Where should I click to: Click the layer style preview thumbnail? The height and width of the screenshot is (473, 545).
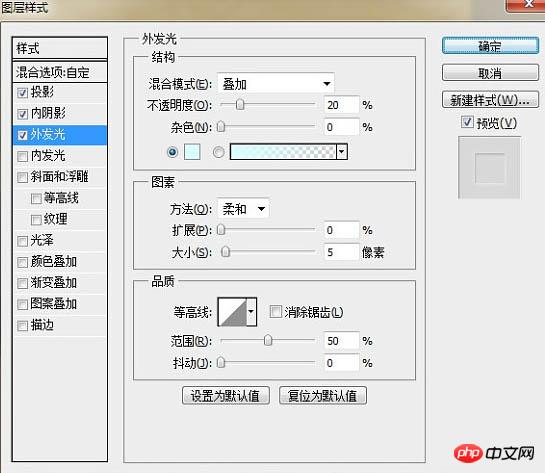[489, 168]
